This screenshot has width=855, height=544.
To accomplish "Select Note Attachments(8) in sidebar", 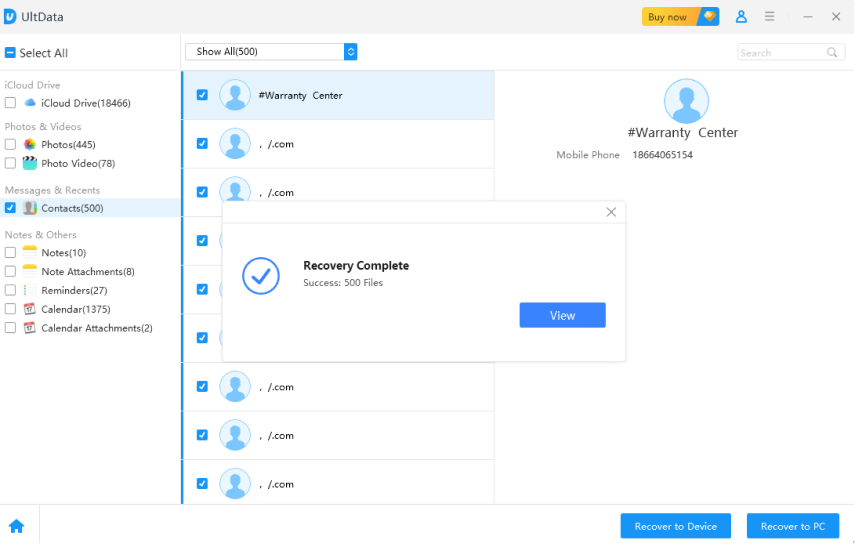I will 87,272.
